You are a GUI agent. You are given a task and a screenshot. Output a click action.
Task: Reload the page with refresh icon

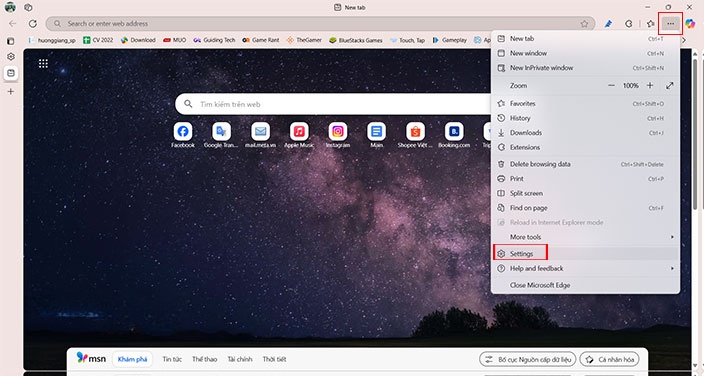coord(33,23)
